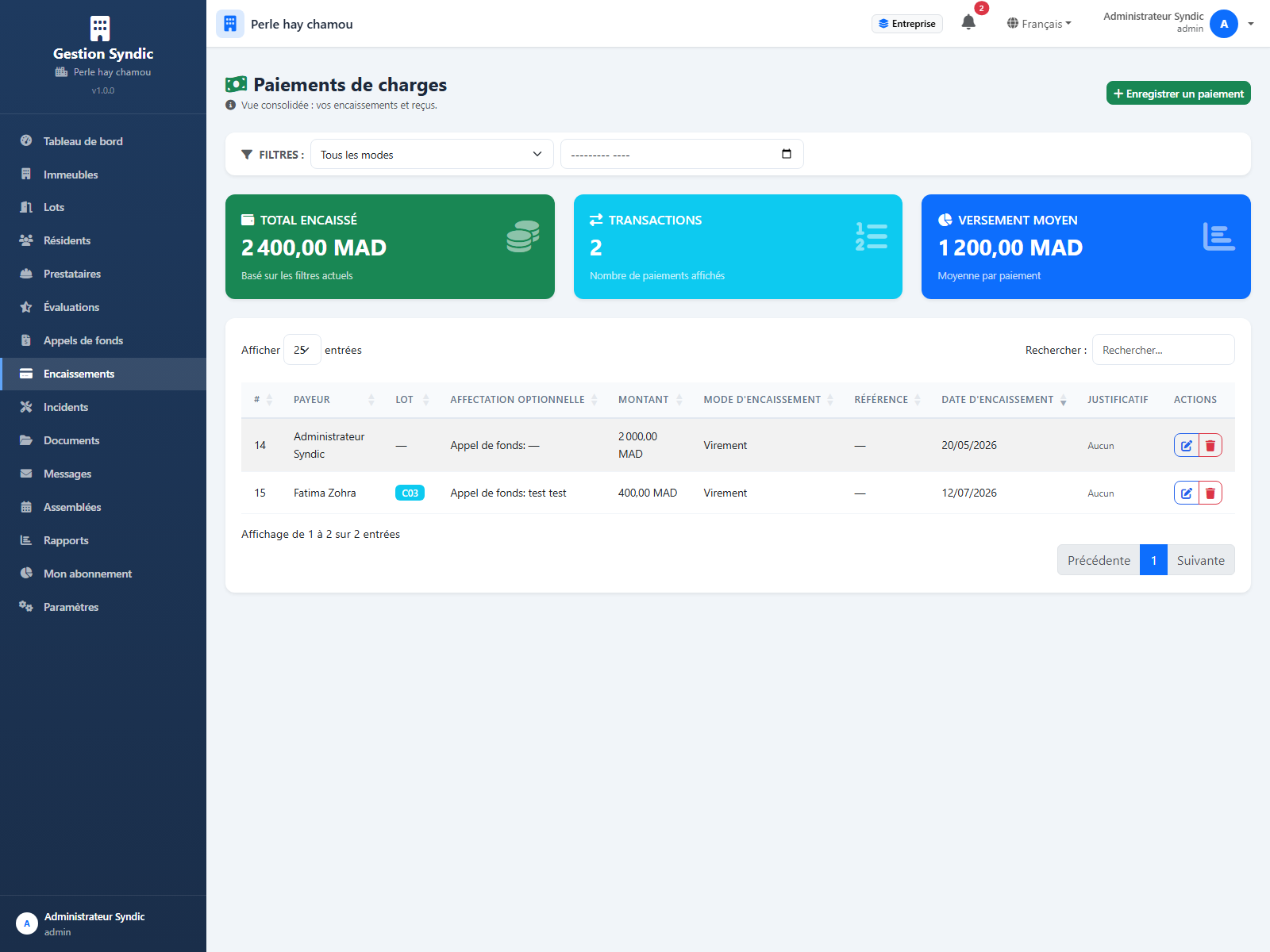Change the entries per page selector
The width and height of the screenshot is (1270, 952).
302,350
